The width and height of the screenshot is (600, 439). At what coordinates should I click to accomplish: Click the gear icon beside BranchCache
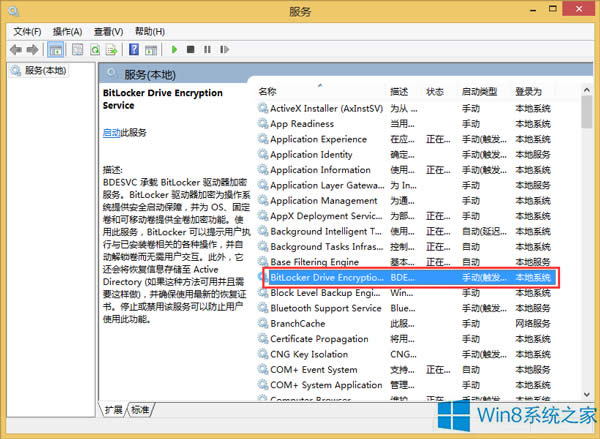(263, 323)
